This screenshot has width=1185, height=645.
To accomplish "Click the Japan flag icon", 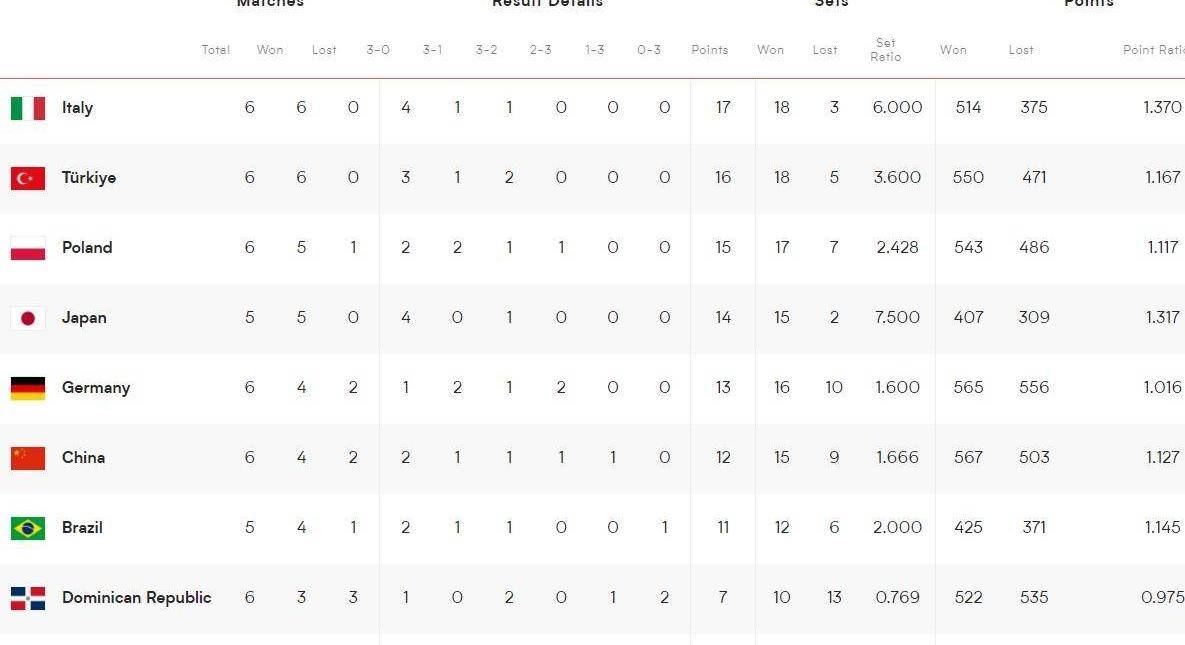I will (x=28, y=318).
